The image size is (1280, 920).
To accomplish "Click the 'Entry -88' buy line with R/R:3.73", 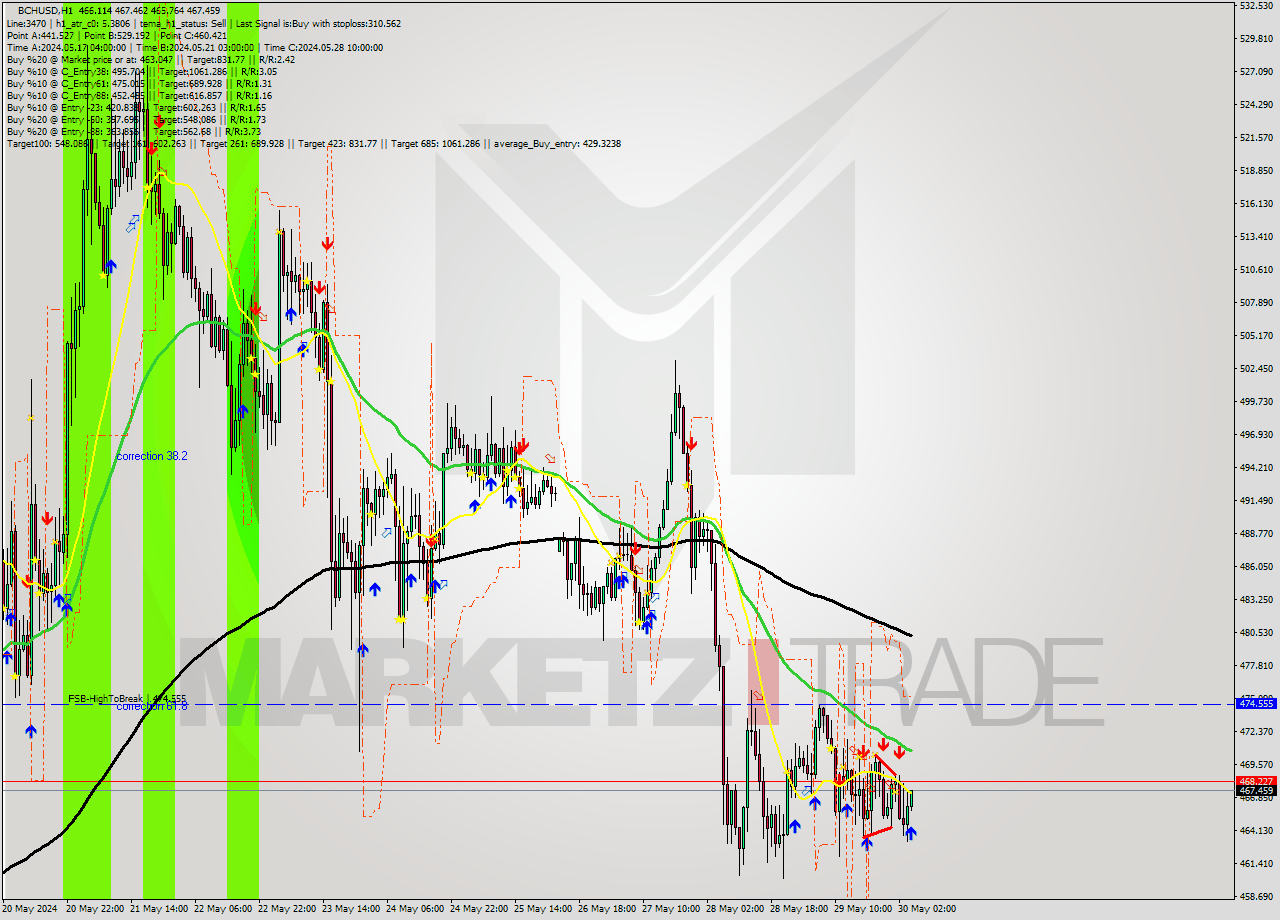I will tap(134, 131).
